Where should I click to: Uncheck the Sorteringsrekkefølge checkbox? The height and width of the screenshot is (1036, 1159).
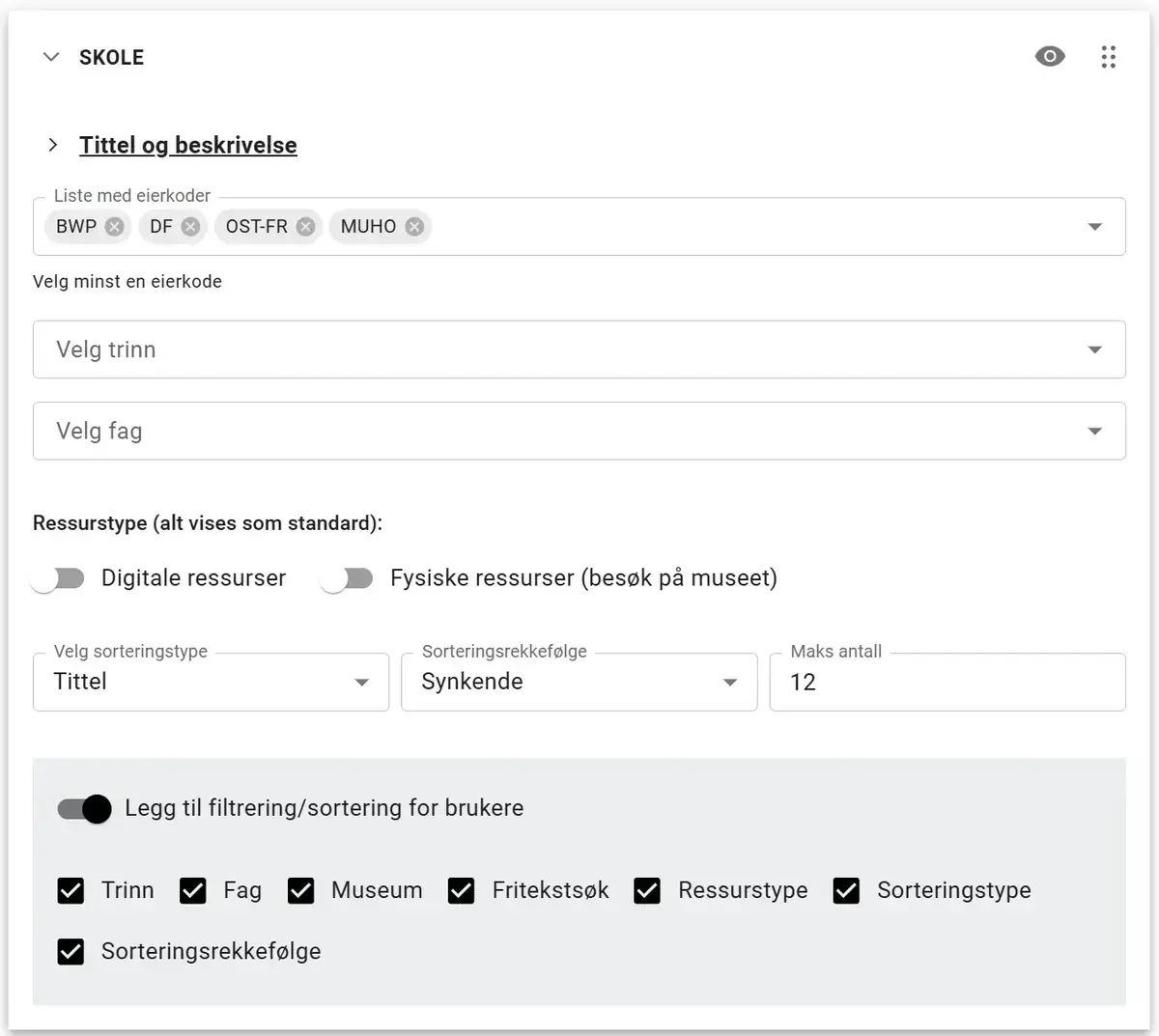(x=71, y=952)
